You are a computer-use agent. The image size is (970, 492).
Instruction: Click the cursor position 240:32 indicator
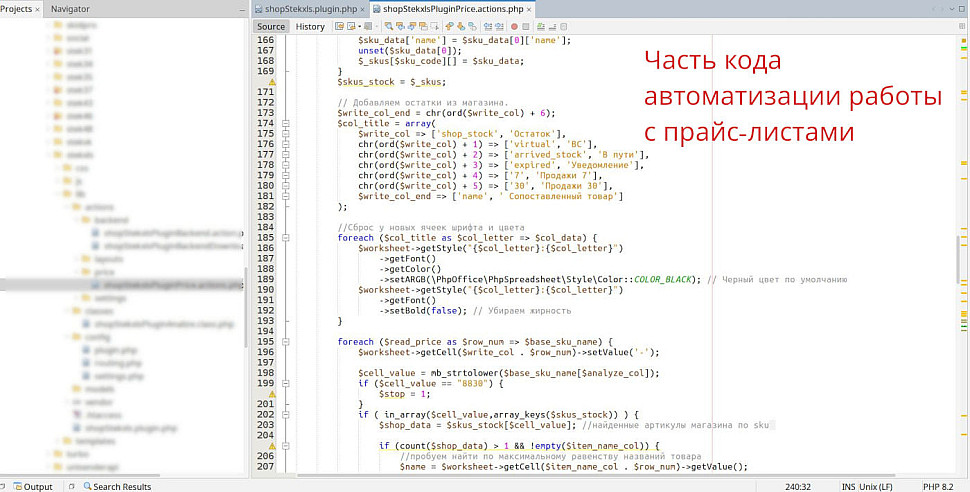(x=798, y=486)
